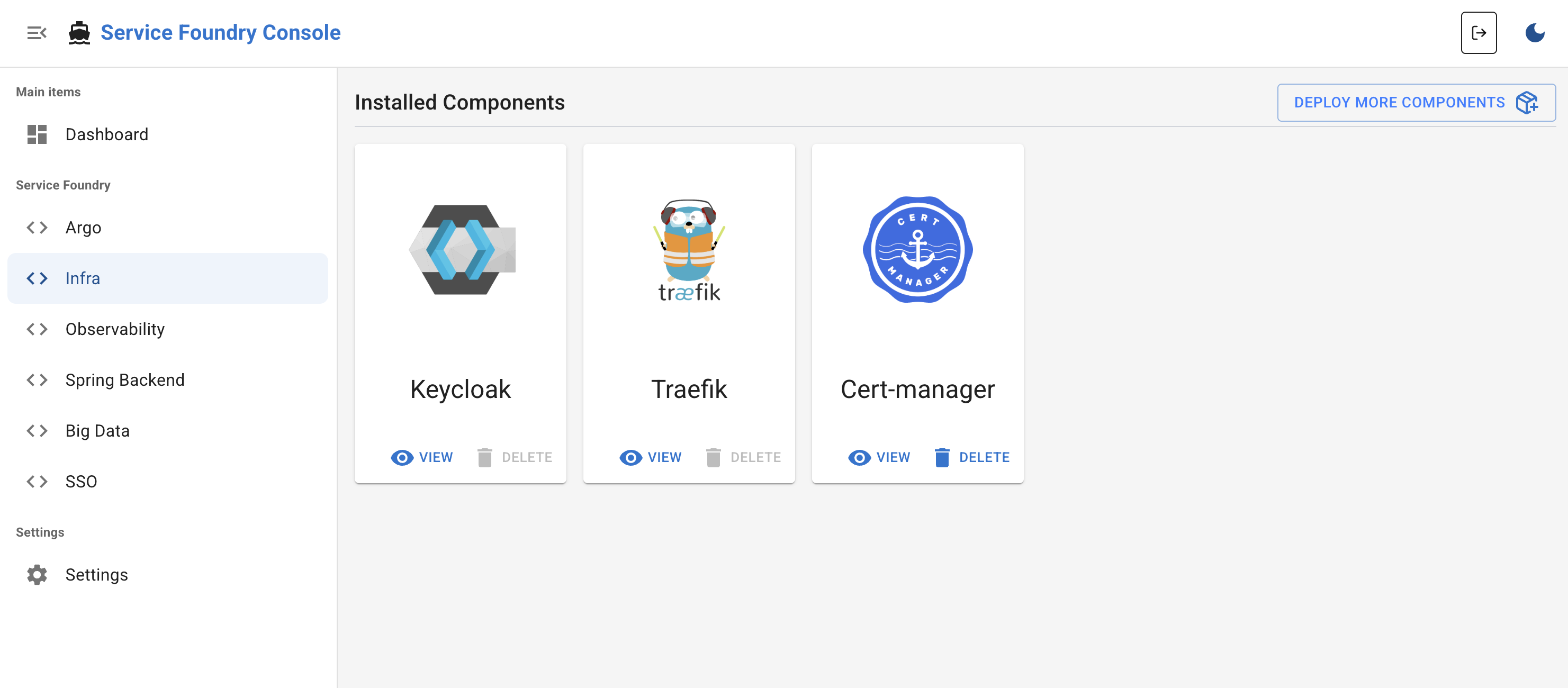
Task: Open the Dashboard menu item
Action: tap(167, 134)
